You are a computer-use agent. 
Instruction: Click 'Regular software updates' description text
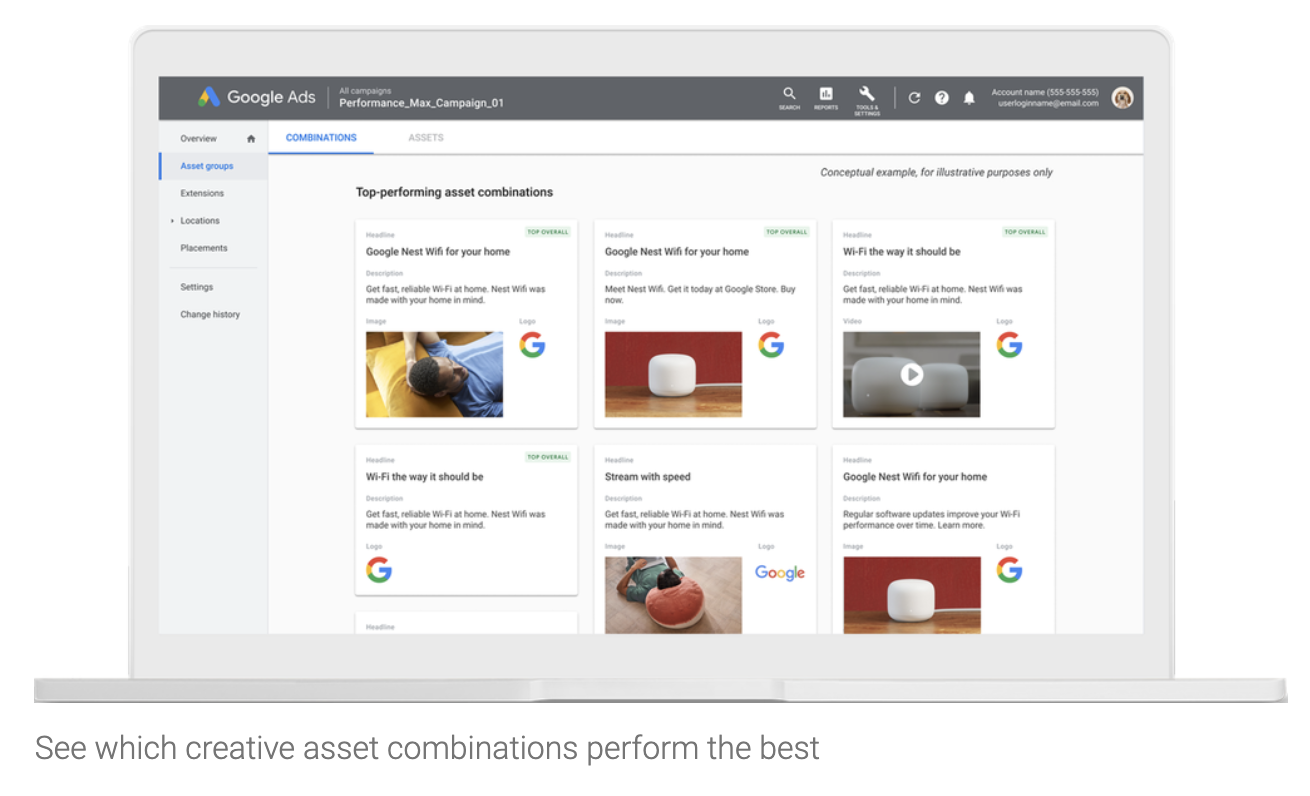click(932, 519)
